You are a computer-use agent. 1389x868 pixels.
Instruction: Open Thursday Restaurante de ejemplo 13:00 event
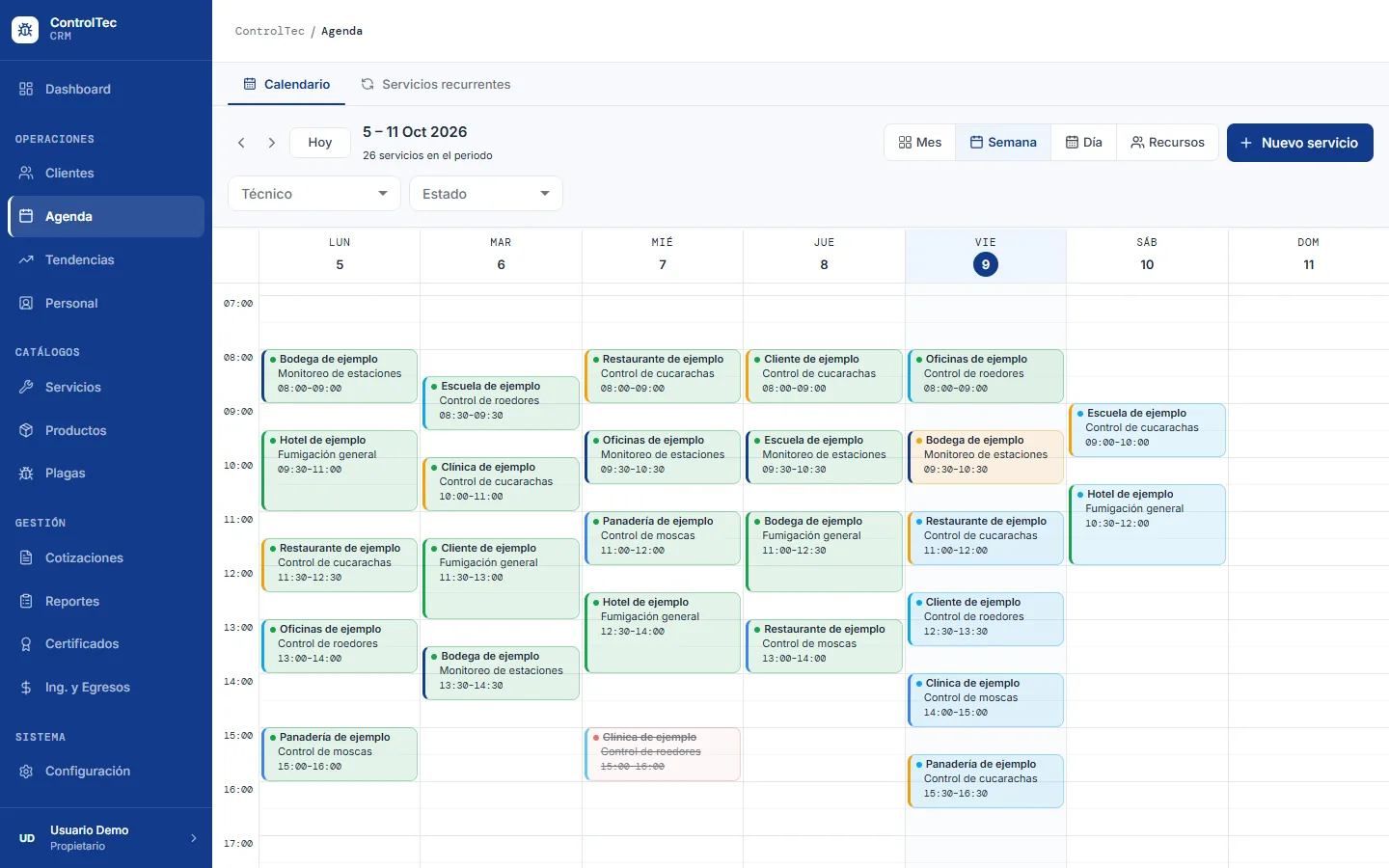click(824, 646)
